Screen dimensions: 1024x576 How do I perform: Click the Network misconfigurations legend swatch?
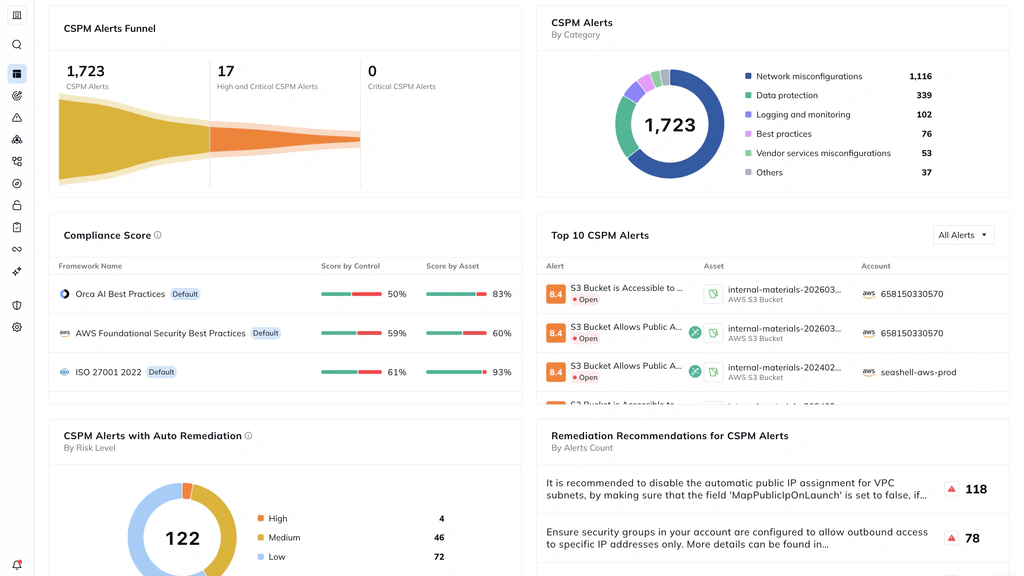click(x=748, y=76)
